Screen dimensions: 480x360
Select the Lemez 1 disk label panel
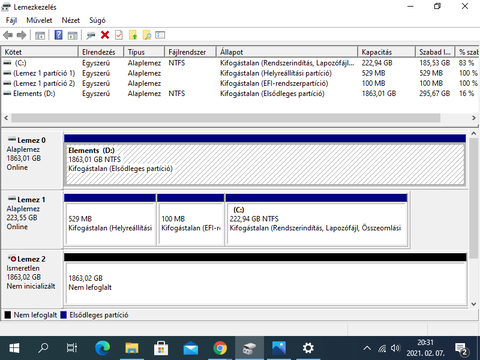(32, 220)
